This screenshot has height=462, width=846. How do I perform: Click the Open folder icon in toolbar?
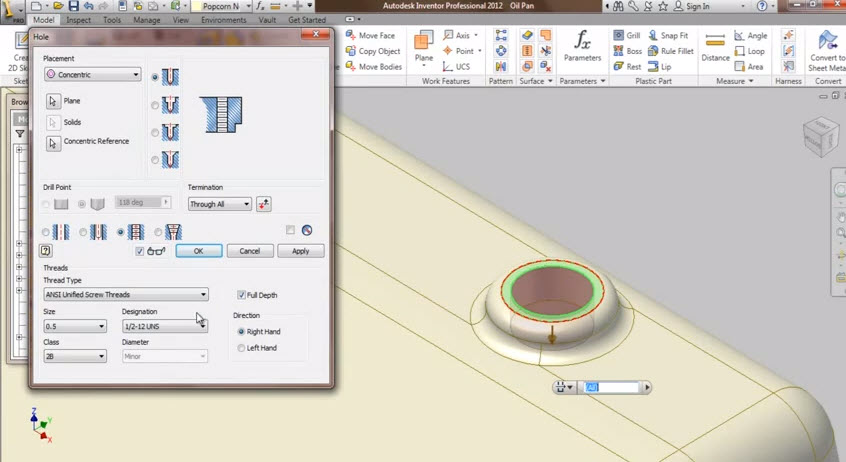(x=58, y=6)
